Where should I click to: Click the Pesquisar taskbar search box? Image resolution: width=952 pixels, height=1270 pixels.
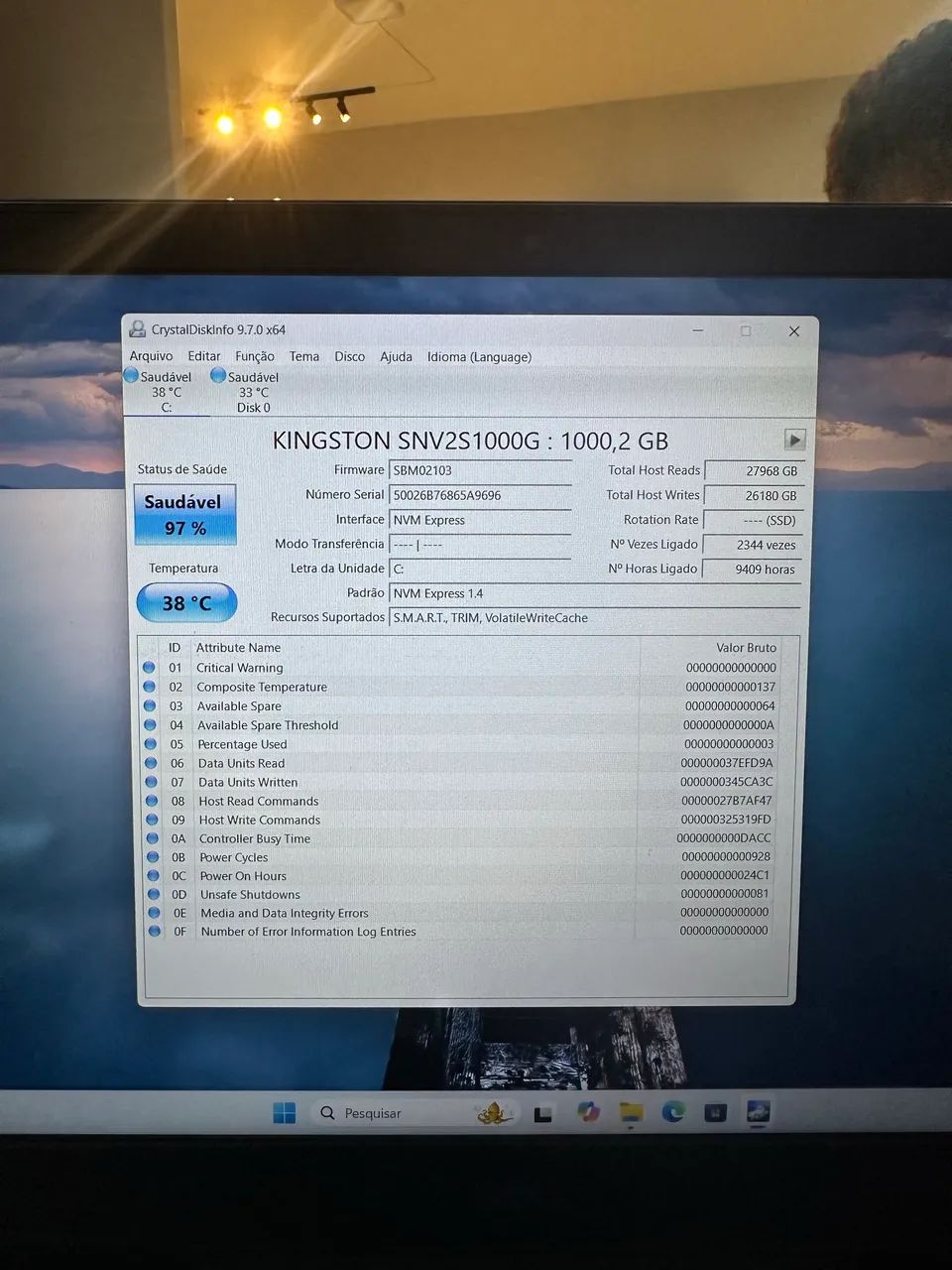tap(416, 1113)
